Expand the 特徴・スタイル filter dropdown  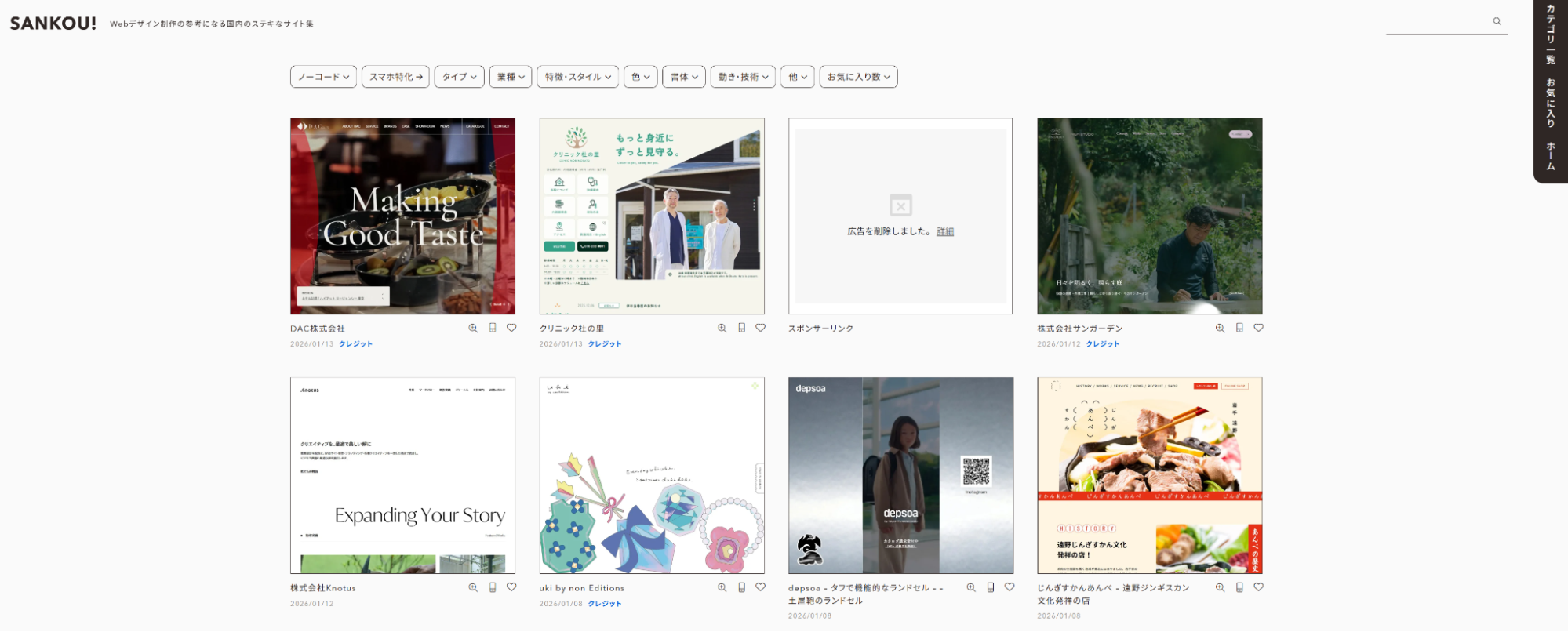(x=577, y=77)
